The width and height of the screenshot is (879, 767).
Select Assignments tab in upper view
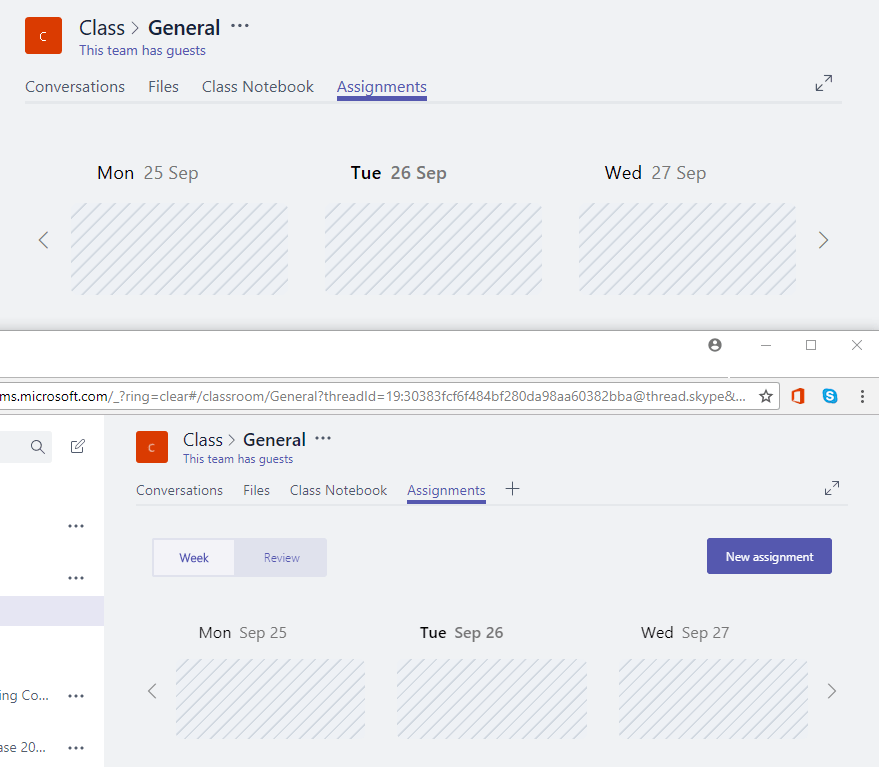(x=382, y=87)
